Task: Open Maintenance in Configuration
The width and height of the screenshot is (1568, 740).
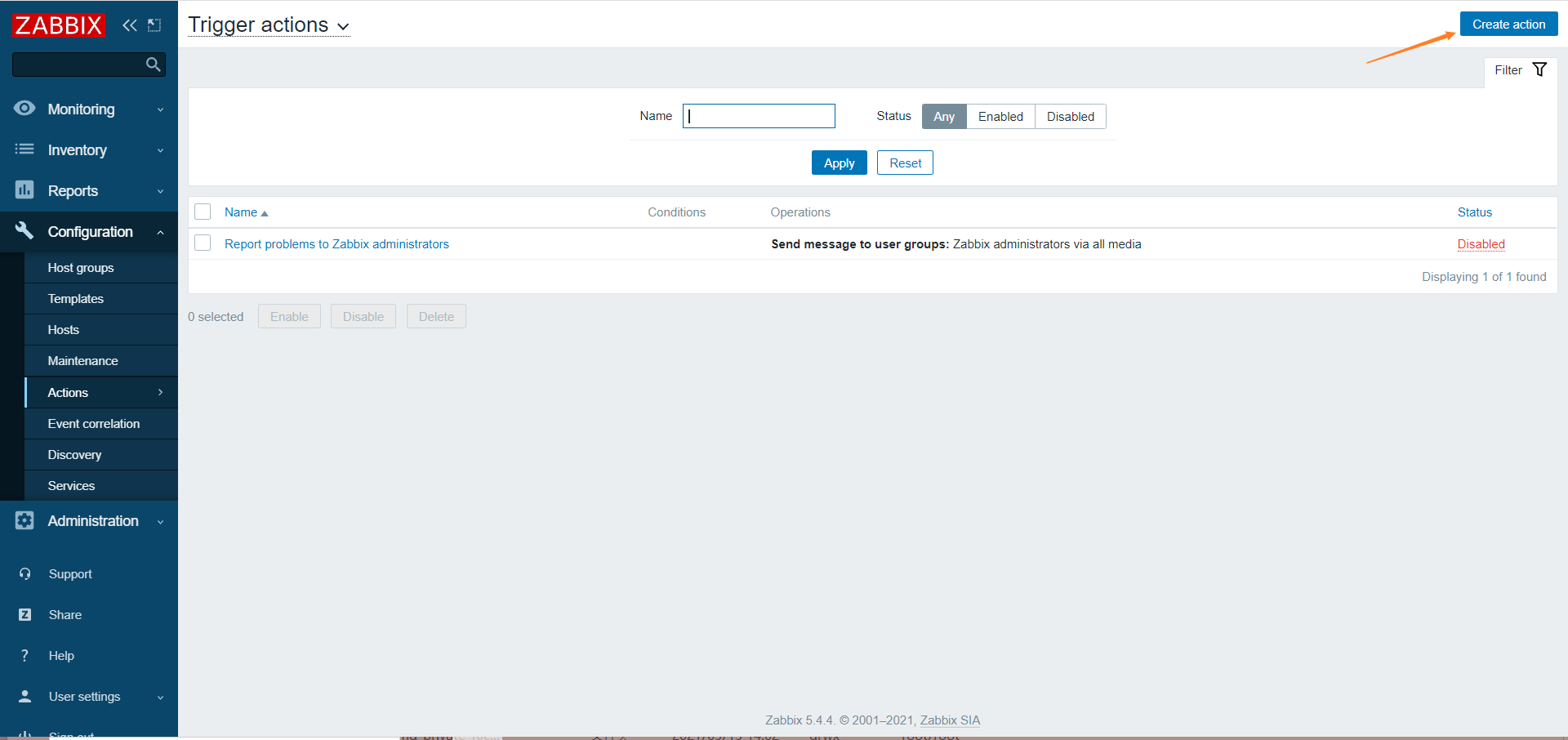Action: pyautogui.click(x=101, y=361)
